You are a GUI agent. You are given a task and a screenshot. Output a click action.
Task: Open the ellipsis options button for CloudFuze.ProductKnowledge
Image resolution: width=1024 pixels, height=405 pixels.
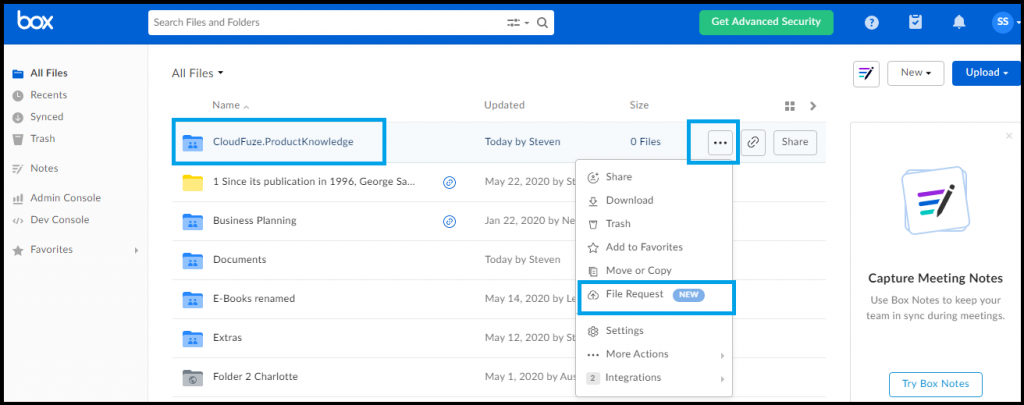point(720,142)
